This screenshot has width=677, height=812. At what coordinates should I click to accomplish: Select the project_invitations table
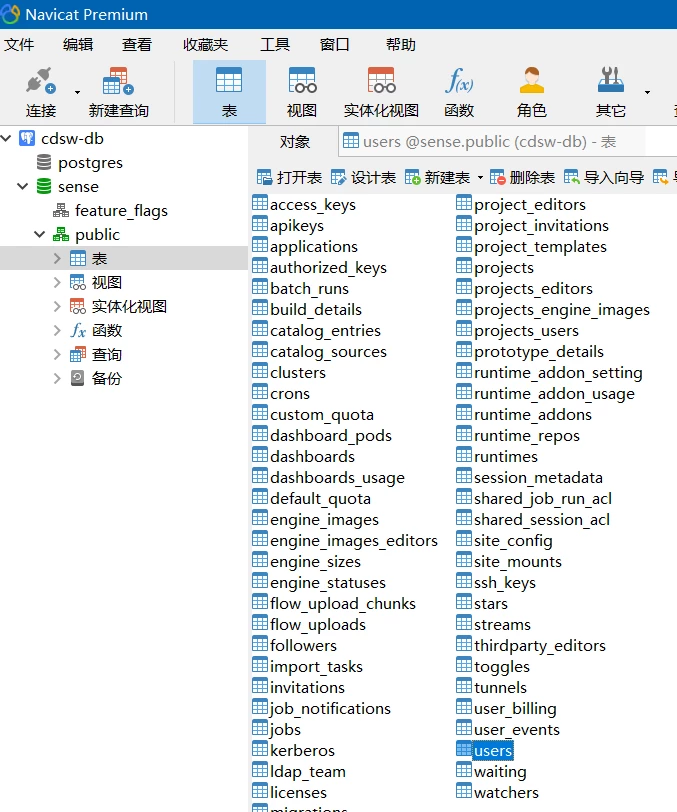532,226
